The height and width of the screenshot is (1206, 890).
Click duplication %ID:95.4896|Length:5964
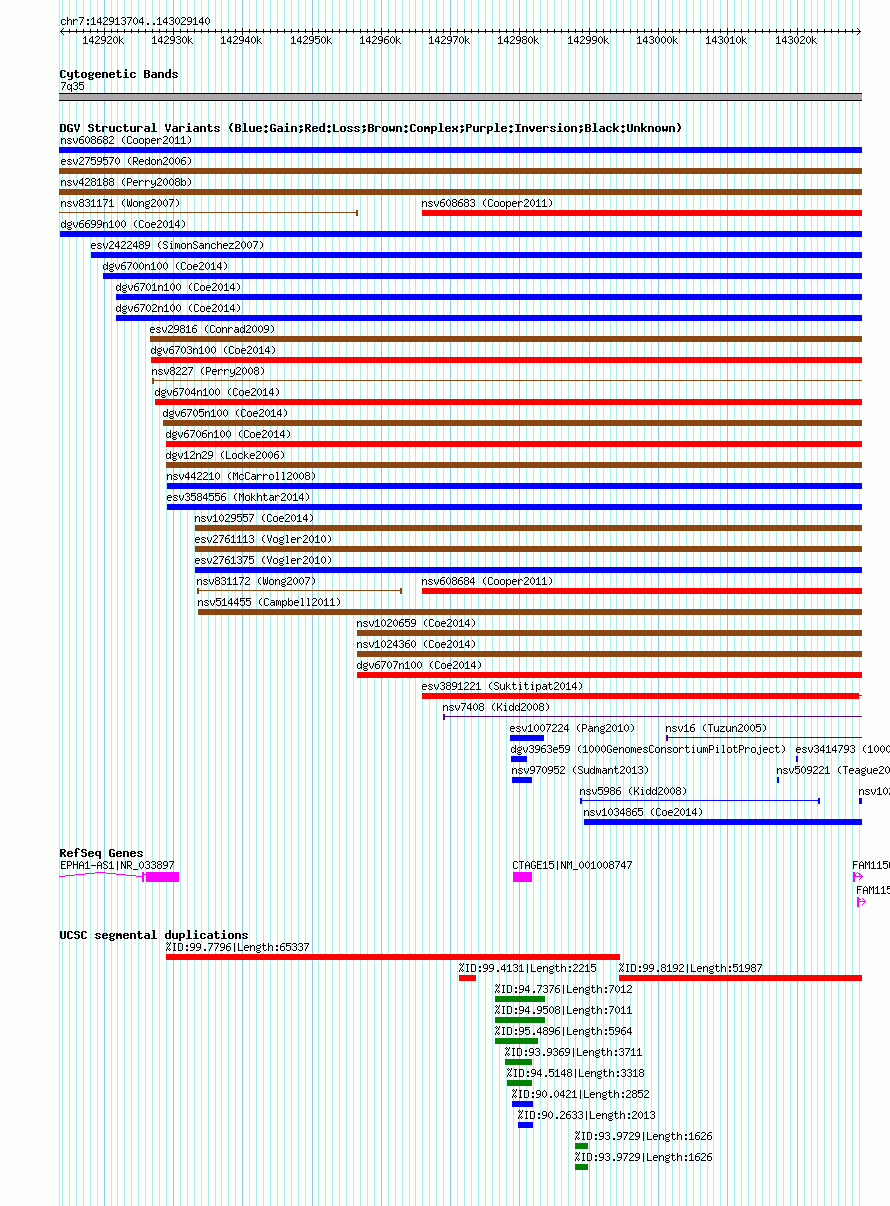564,1031
